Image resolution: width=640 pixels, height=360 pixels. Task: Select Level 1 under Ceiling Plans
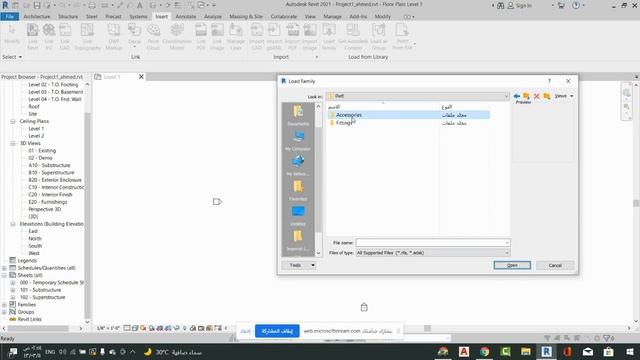click(x=36, y=129)
